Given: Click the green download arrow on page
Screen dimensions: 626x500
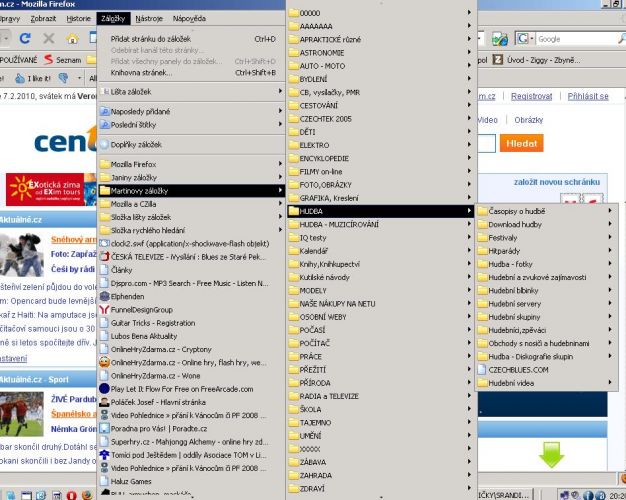Looking at the screenshot, I should click(551, 454).
